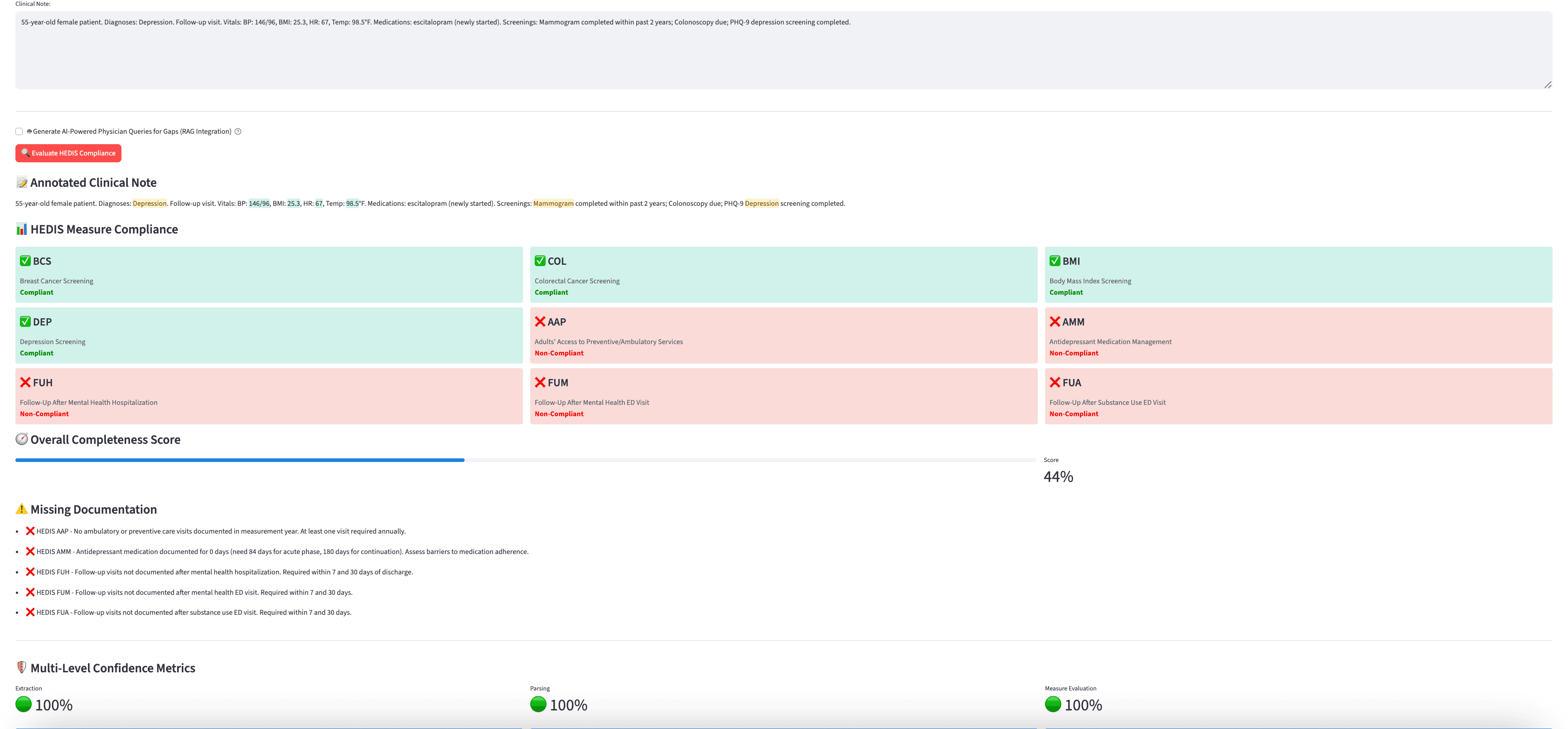The image size is (1568, 729).
Task: Click the green Measure Evaluation confidence indicator
Action: [1052, 705]
